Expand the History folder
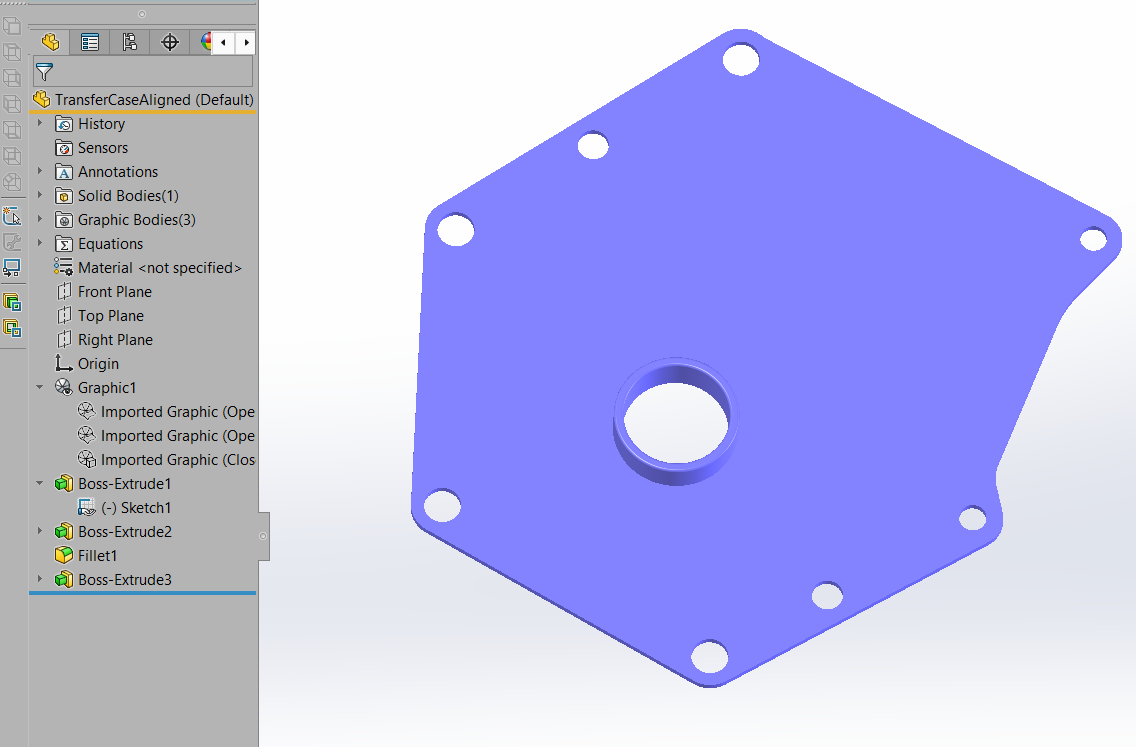This screenshot has width=1136, height=747. pyautogui.click(x=40, y=124)
